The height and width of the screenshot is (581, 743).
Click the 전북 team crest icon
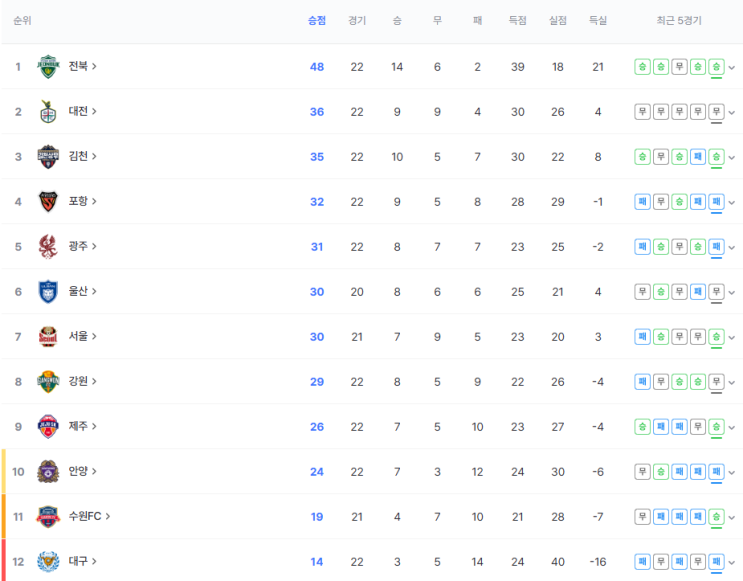[48, 67]
